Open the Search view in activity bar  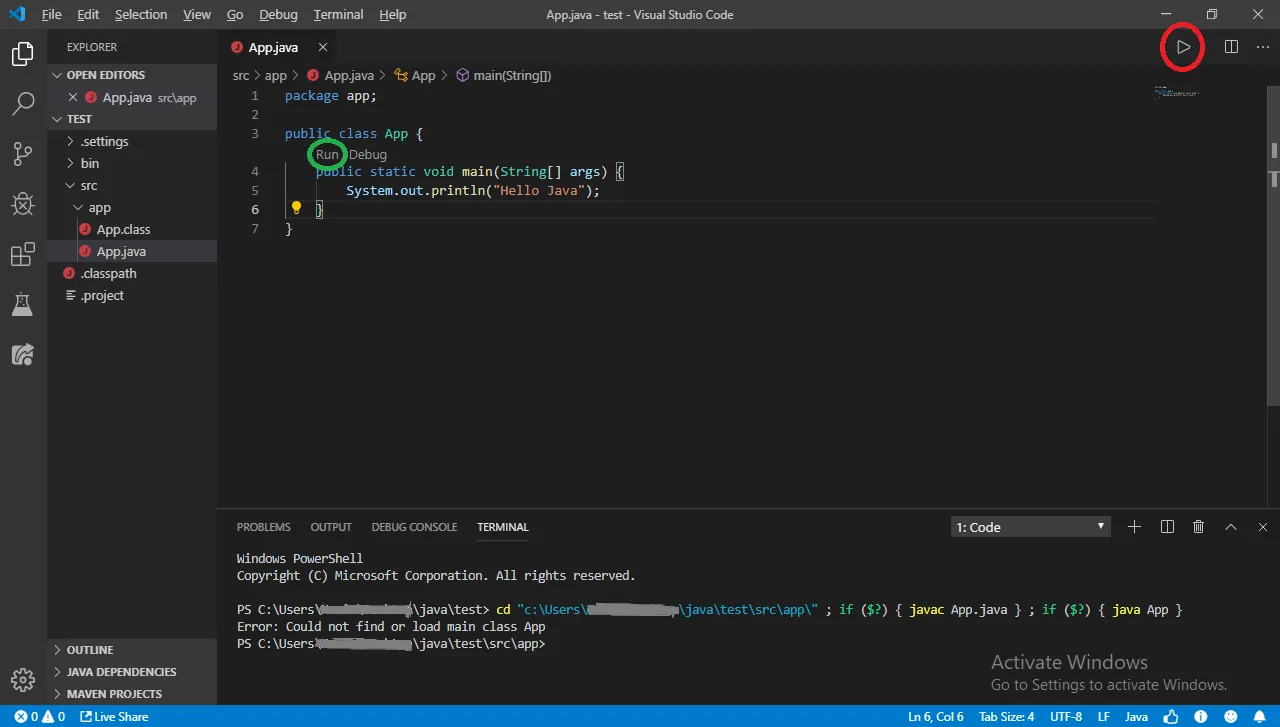pyautogui.click(x=22, y=103)
